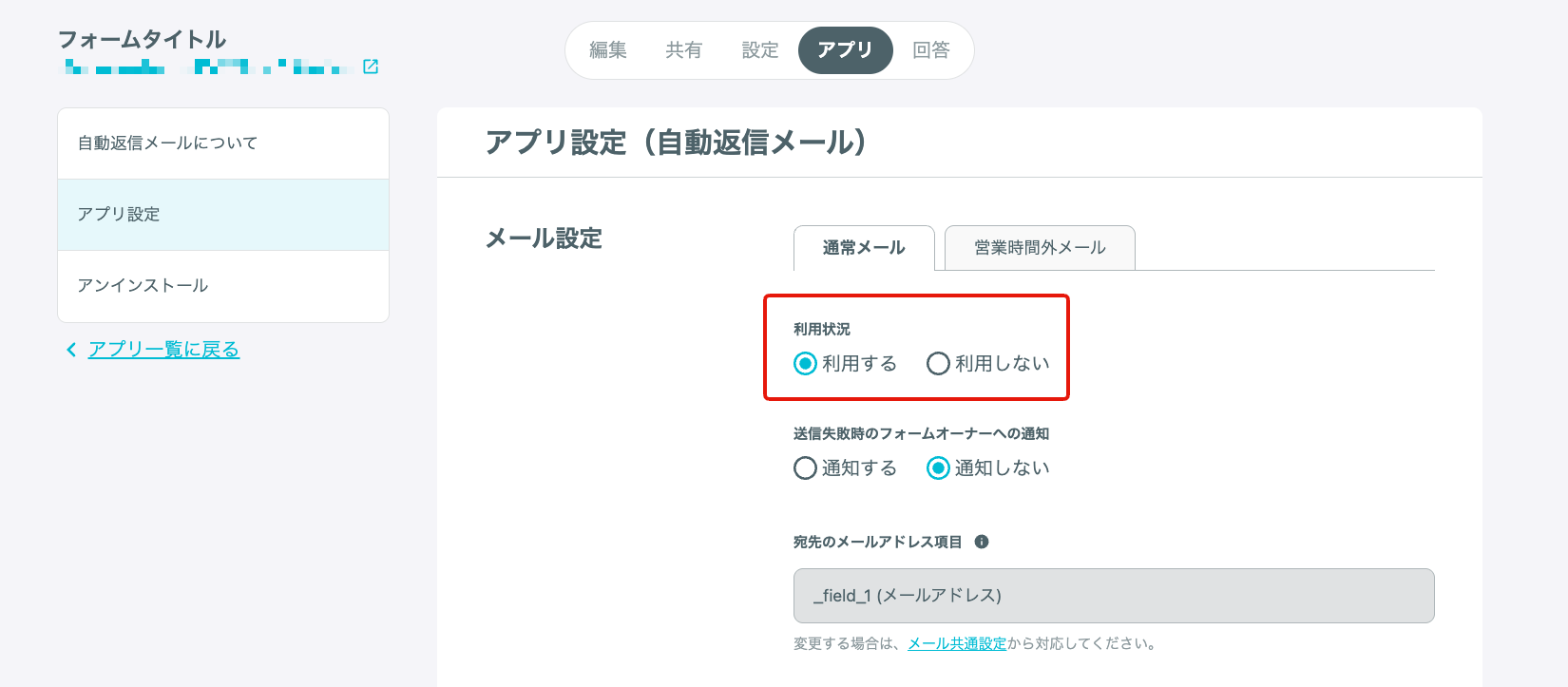Viewport: 1568px width, 687px height.
Task: Open アンインストール in the sidebar
Action: tap(223, 286)
